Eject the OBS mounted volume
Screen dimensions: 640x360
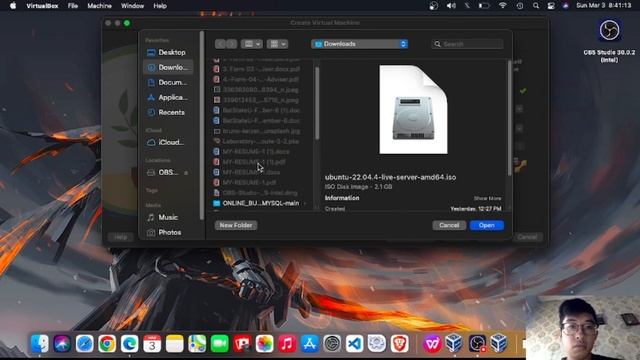186,173
